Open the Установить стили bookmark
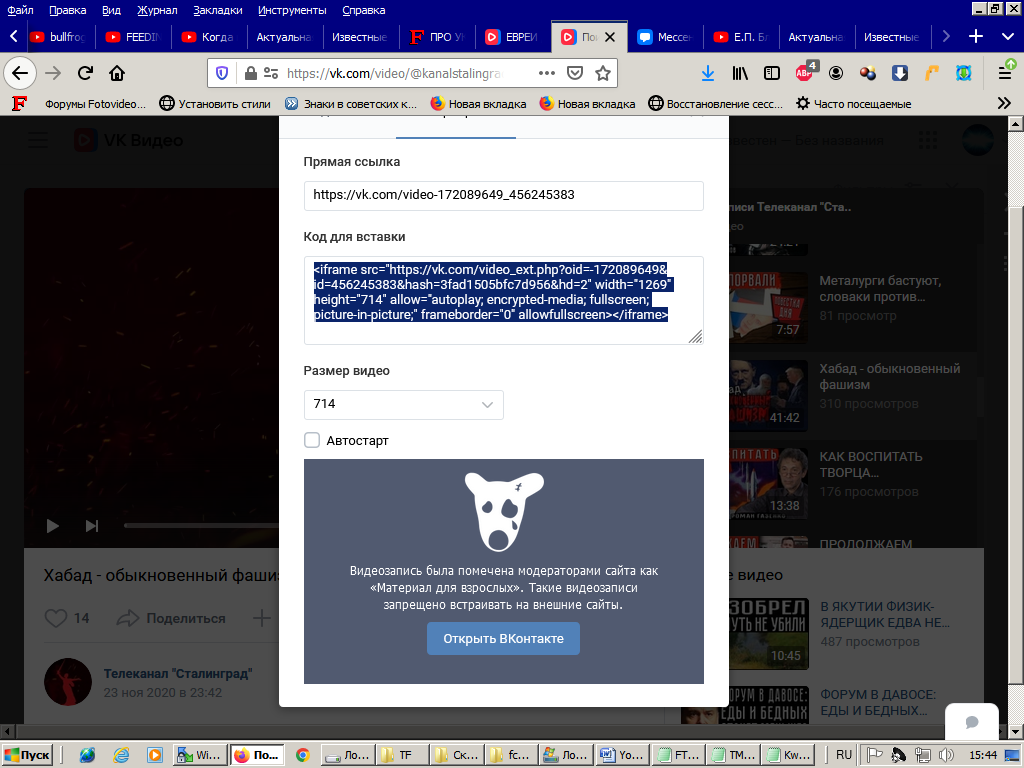Viewport: 1024px width, 768px height. pos(216,103)
